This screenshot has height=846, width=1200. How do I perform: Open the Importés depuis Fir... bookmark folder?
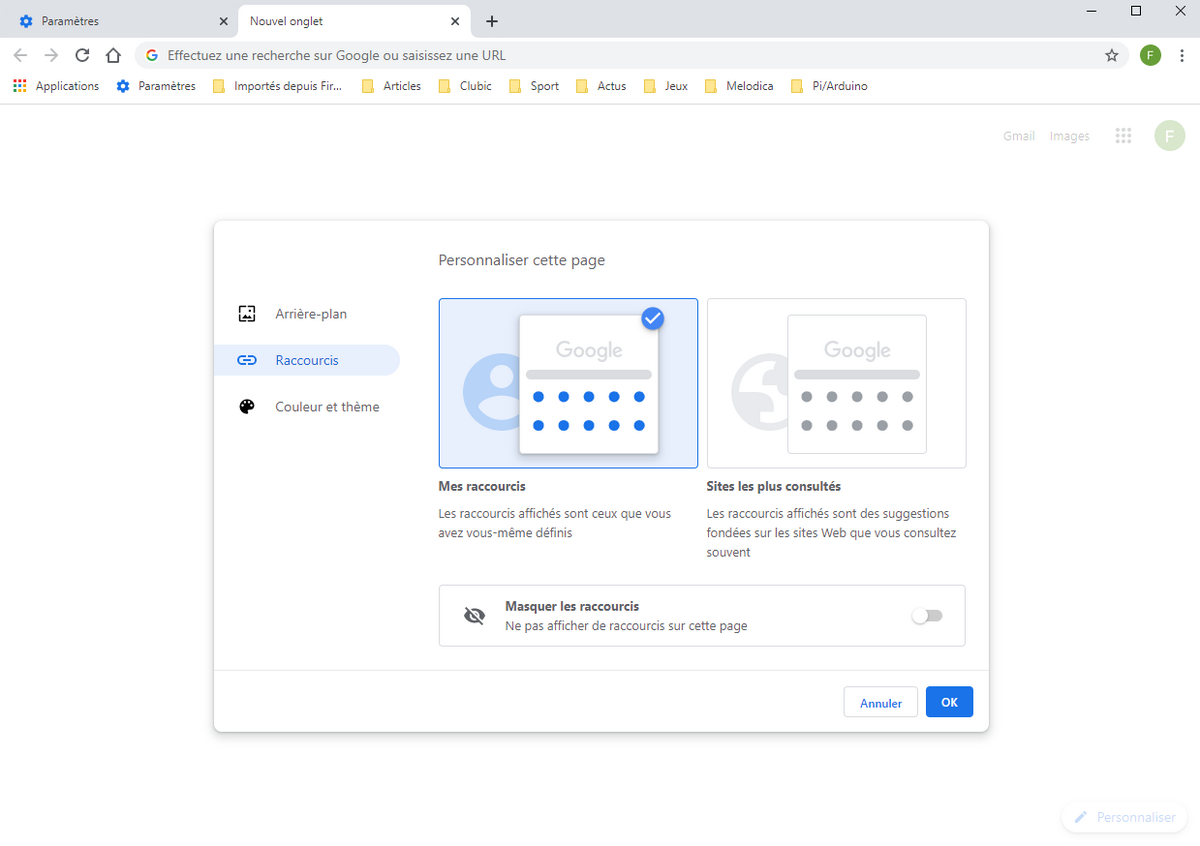277,86
